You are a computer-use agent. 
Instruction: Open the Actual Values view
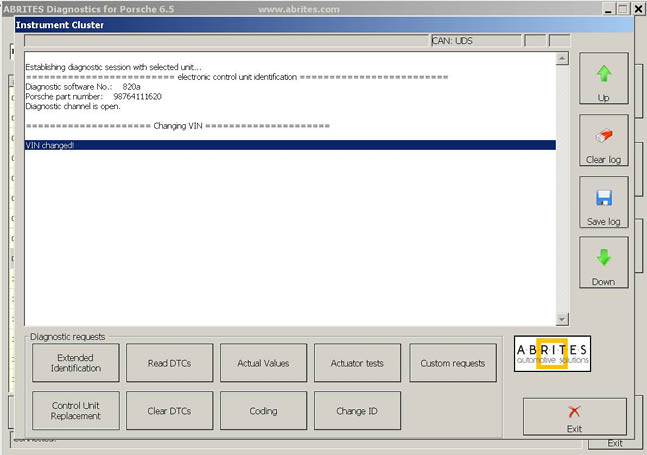(x=263, y=363)
